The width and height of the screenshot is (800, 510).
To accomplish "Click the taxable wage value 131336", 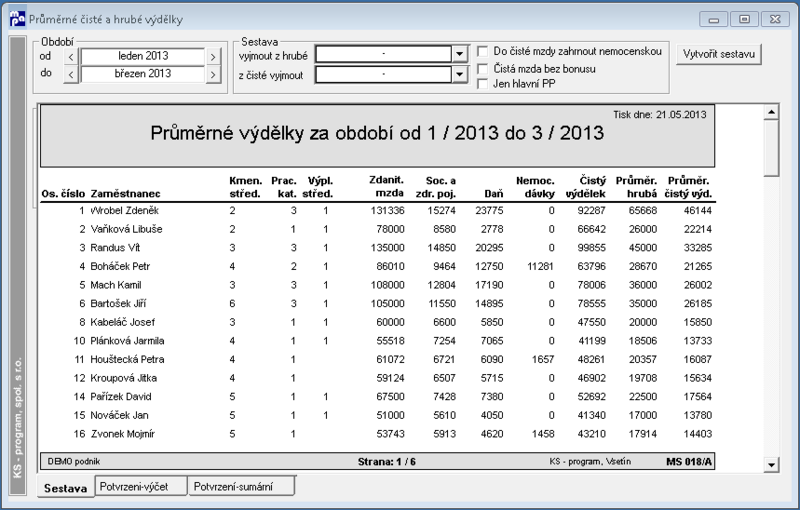I will pos(387,211).
